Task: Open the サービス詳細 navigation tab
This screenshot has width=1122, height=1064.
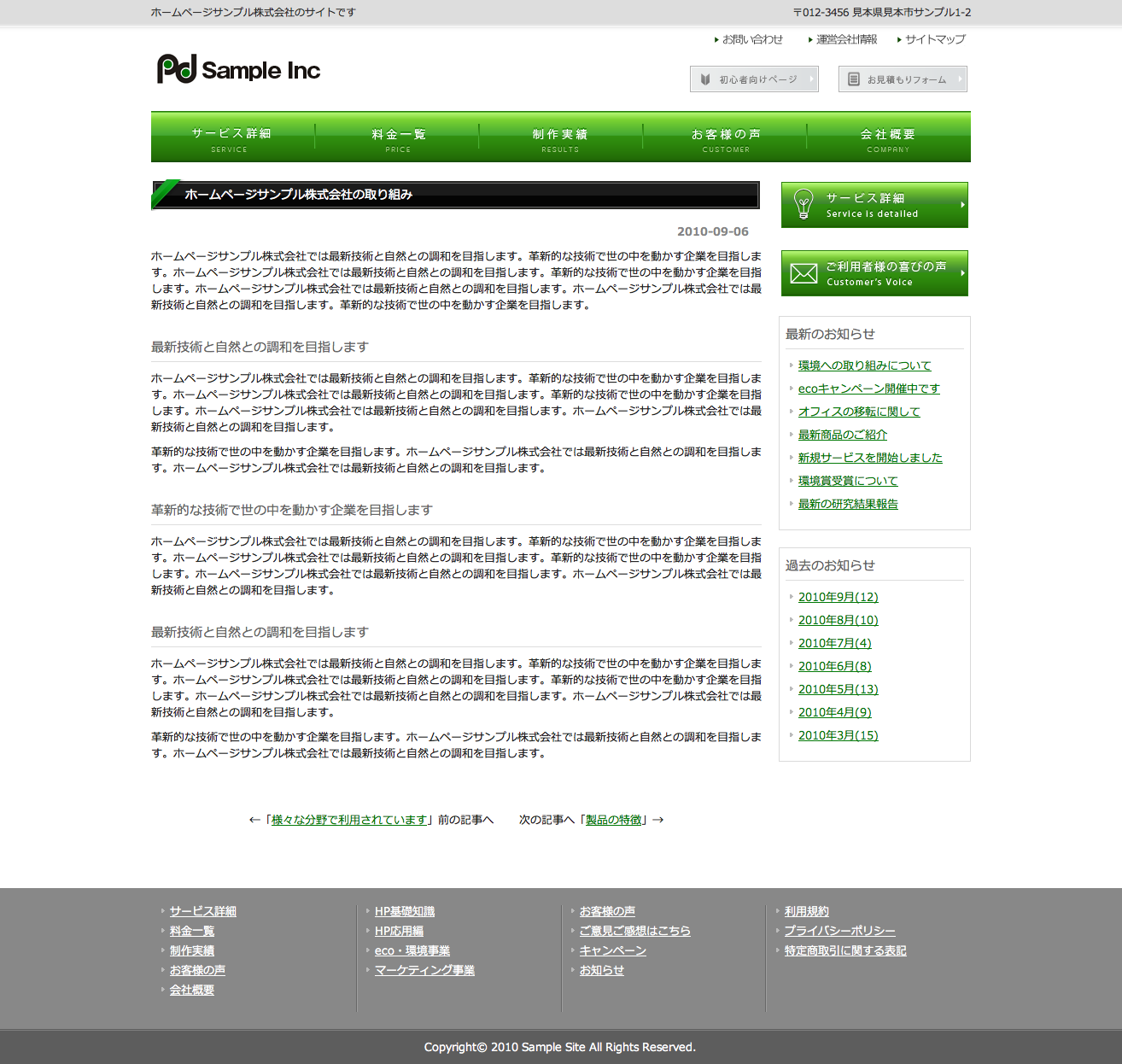Action: [x=231, y=138]
